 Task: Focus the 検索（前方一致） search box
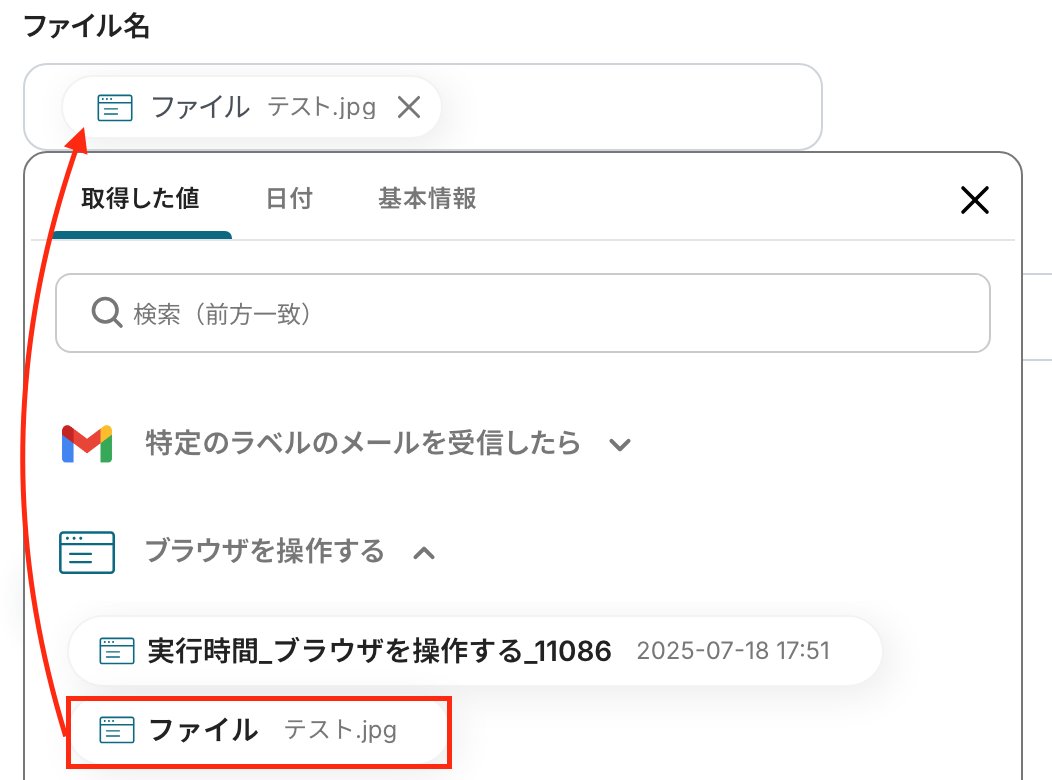point(540,314)
